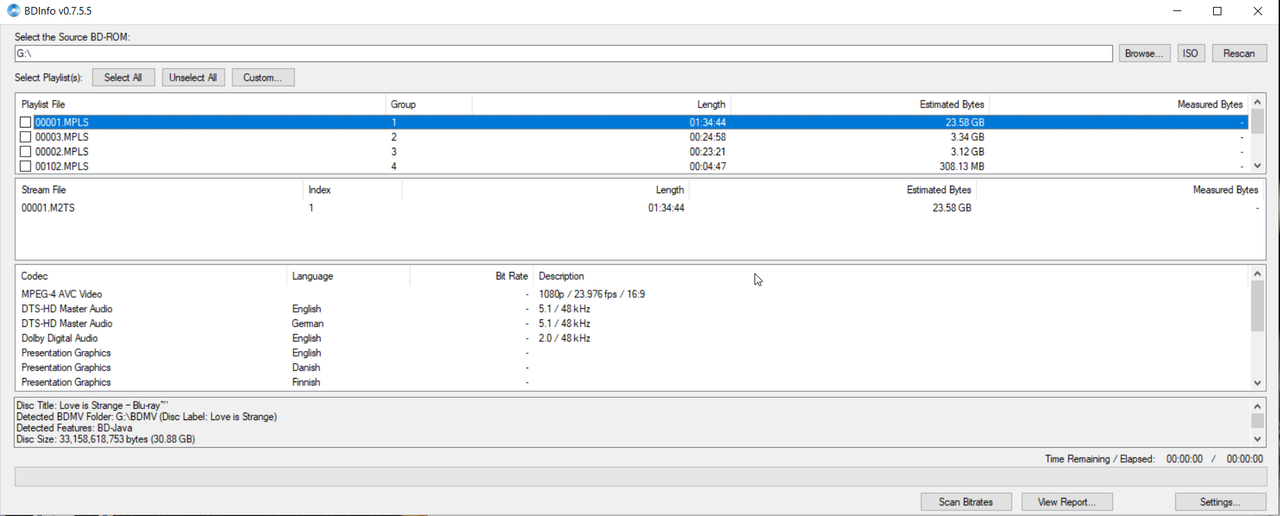
Task: Click codec list scrollbar down arrow
Action: coord(1257,383)
